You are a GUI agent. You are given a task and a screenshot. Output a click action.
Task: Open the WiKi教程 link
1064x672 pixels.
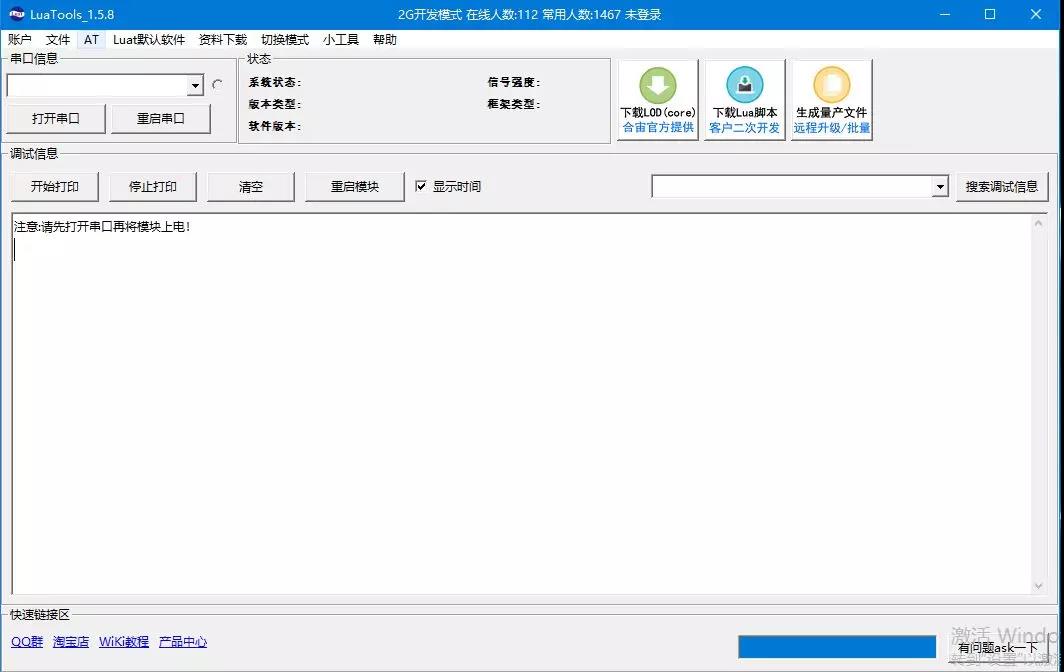point(124,641)
